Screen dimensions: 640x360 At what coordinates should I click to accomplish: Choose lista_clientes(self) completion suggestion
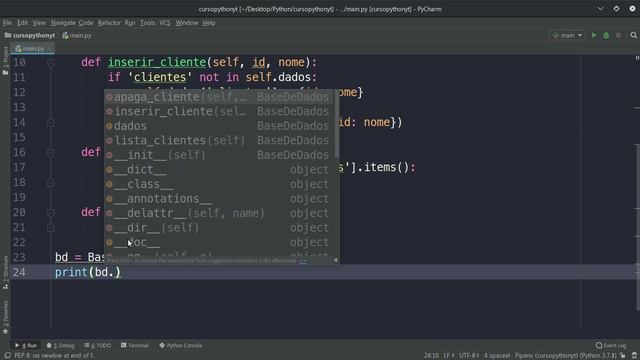pyautogui.click(x=220, y=140)
